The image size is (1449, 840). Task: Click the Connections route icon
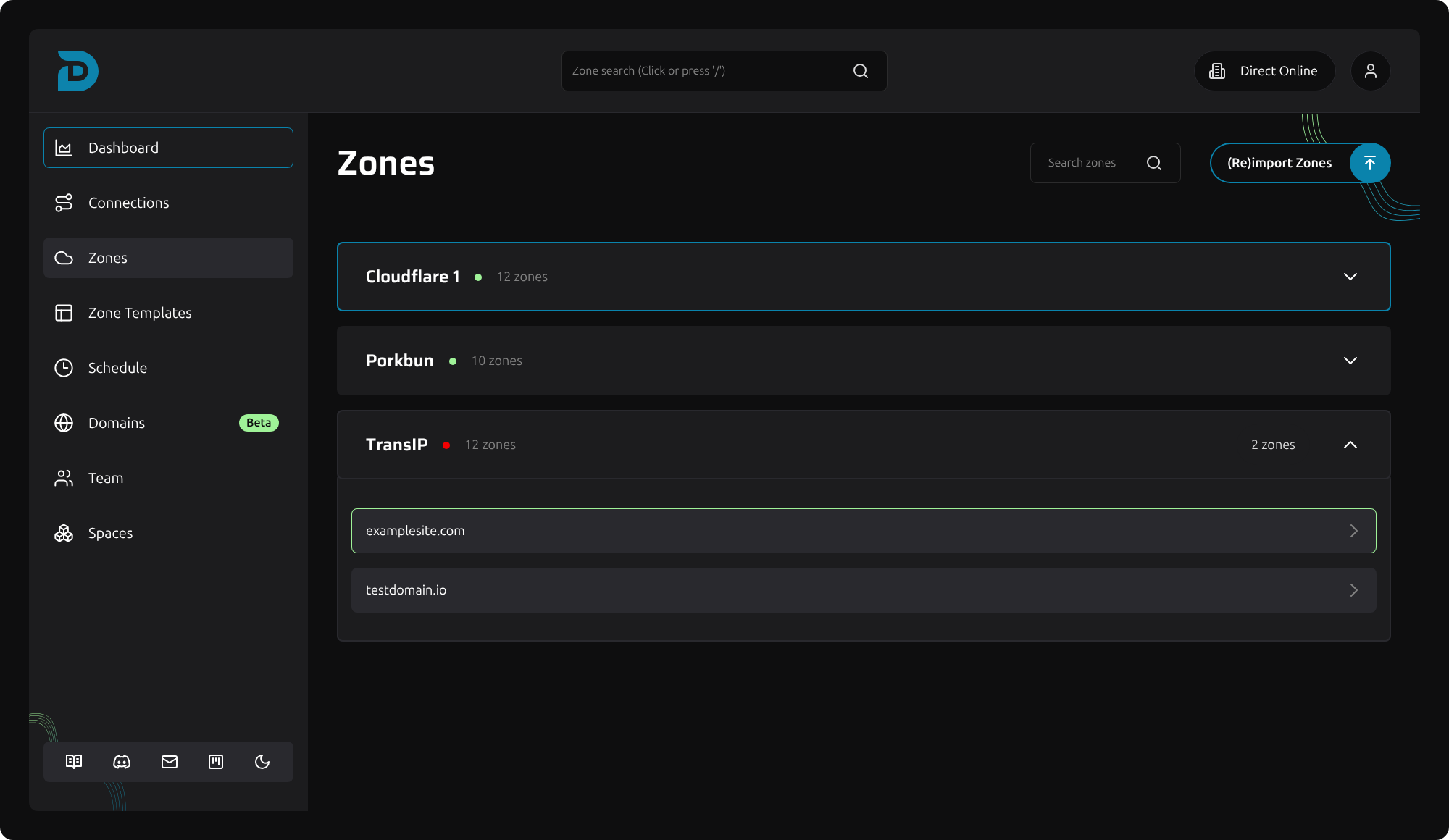coord(64,203)
